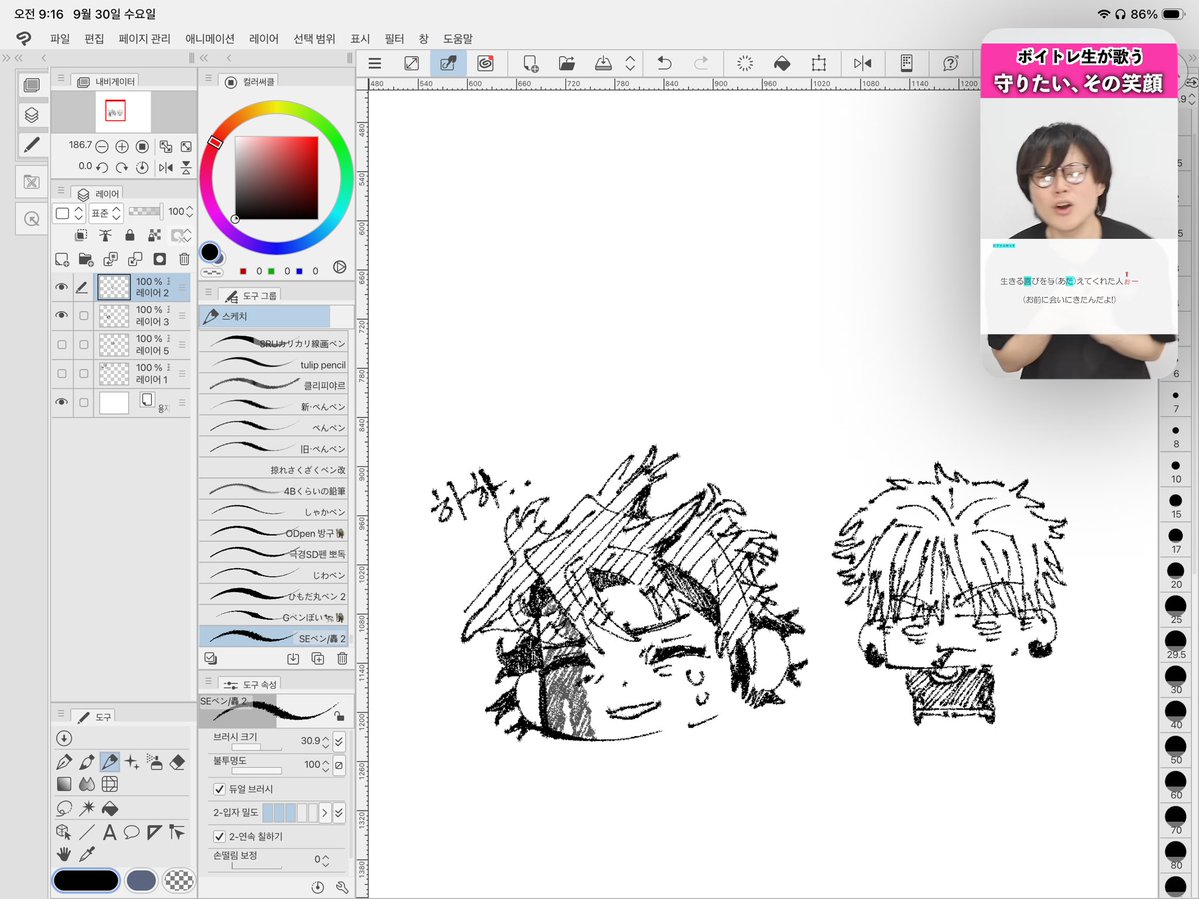Adjust the 손떨림 보정 value stepper
This screenshot has height=899, width=1199.
326,860
